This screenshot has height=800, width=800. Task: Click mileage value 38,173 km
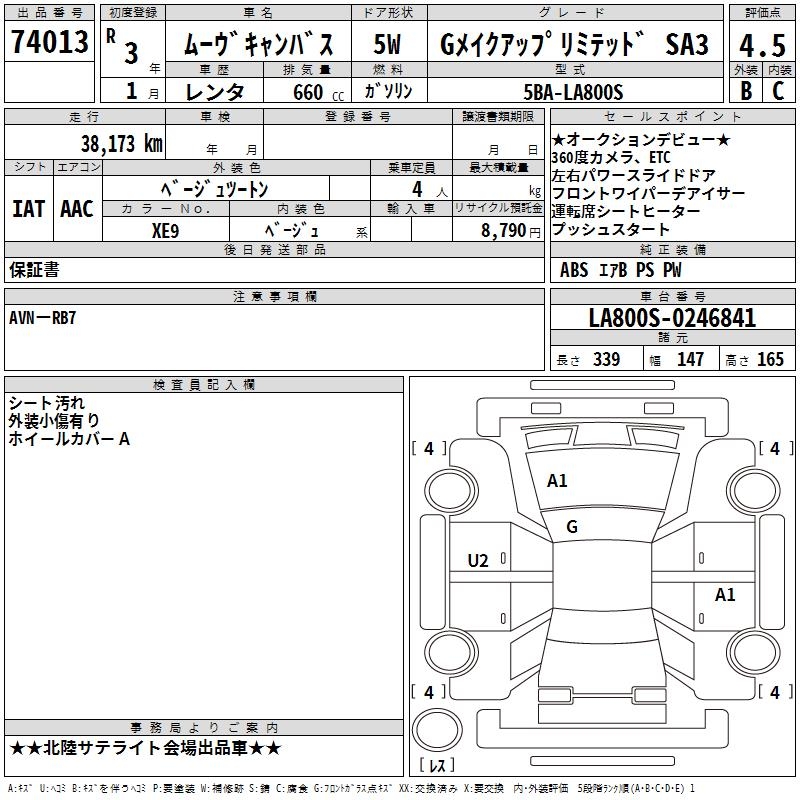click(x=121, y=143)
